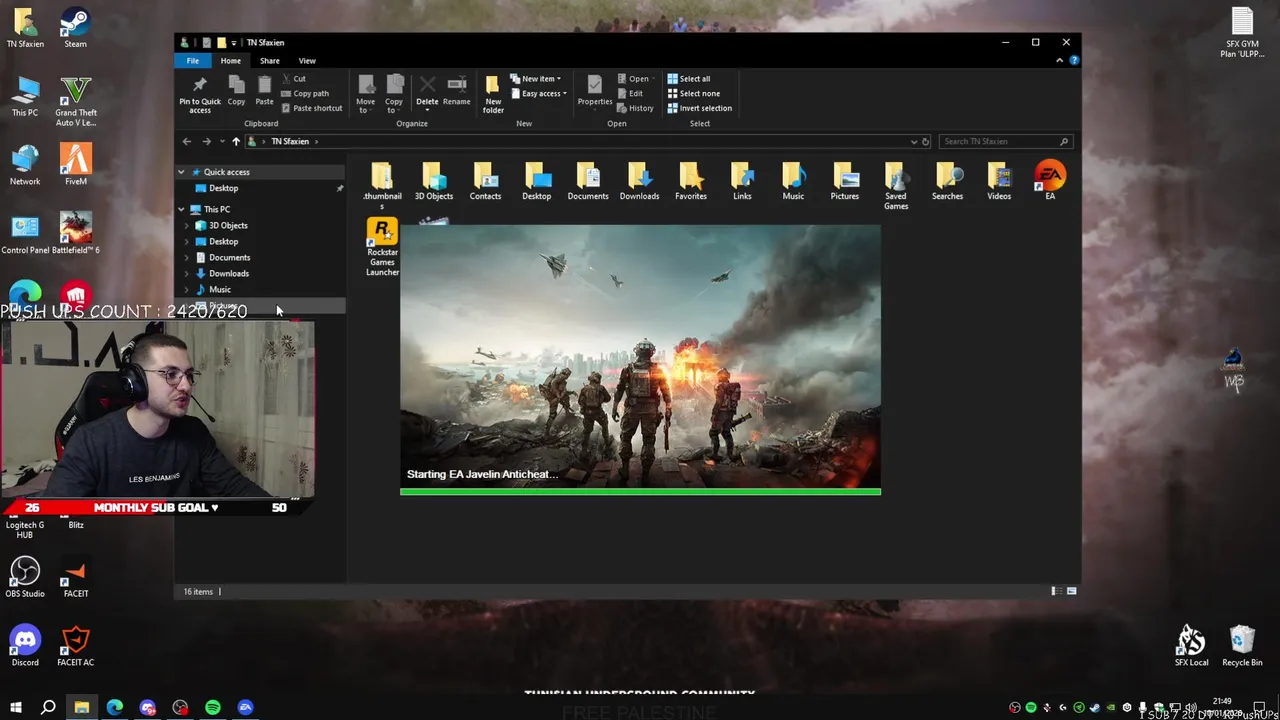Switch to the Home ribbon tab
Image resolution: width=1280 pixels, height=720 pixels.
pyautogui.click(x=230, y=61)
